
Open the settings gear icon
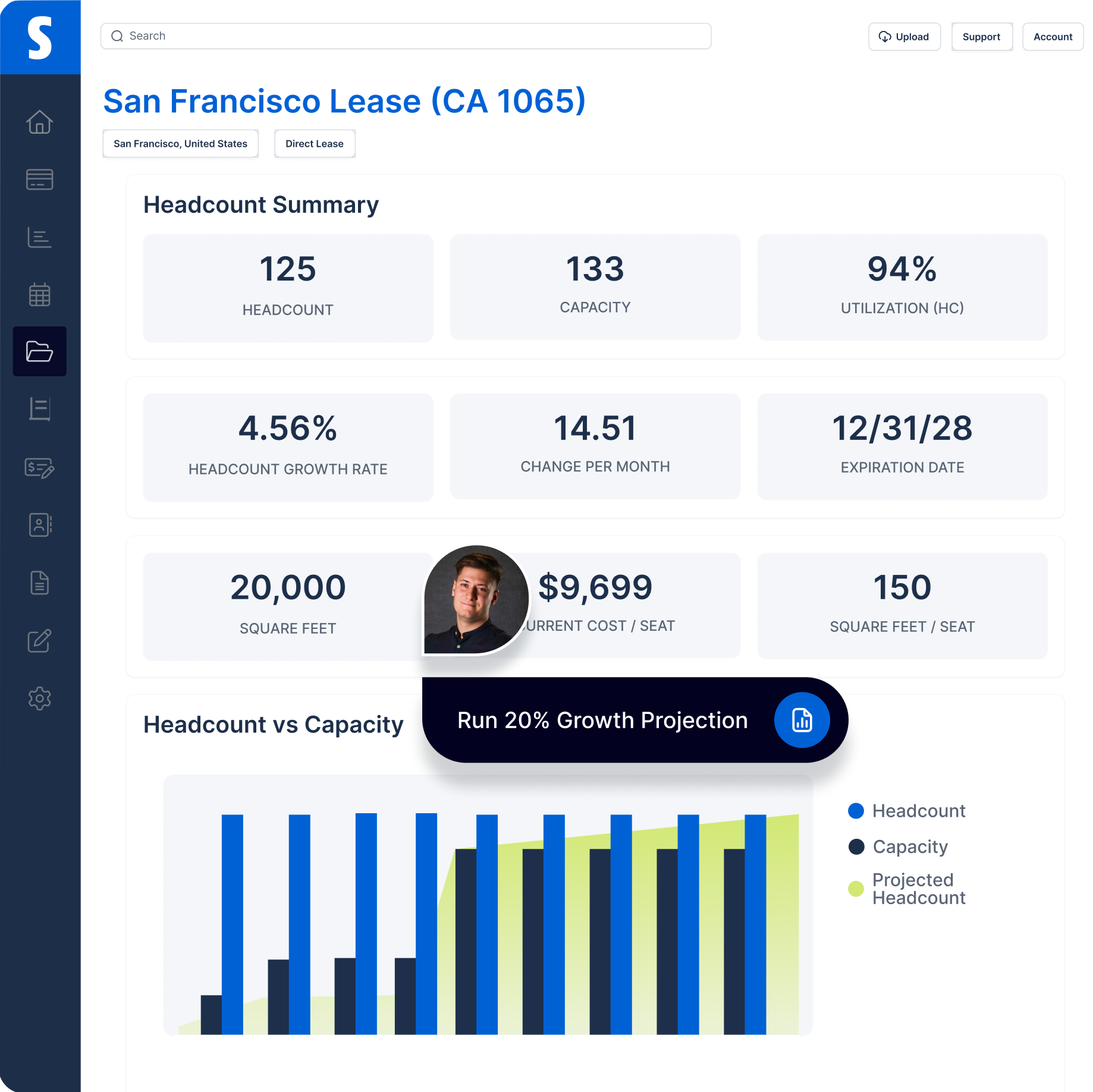point(40,698)
